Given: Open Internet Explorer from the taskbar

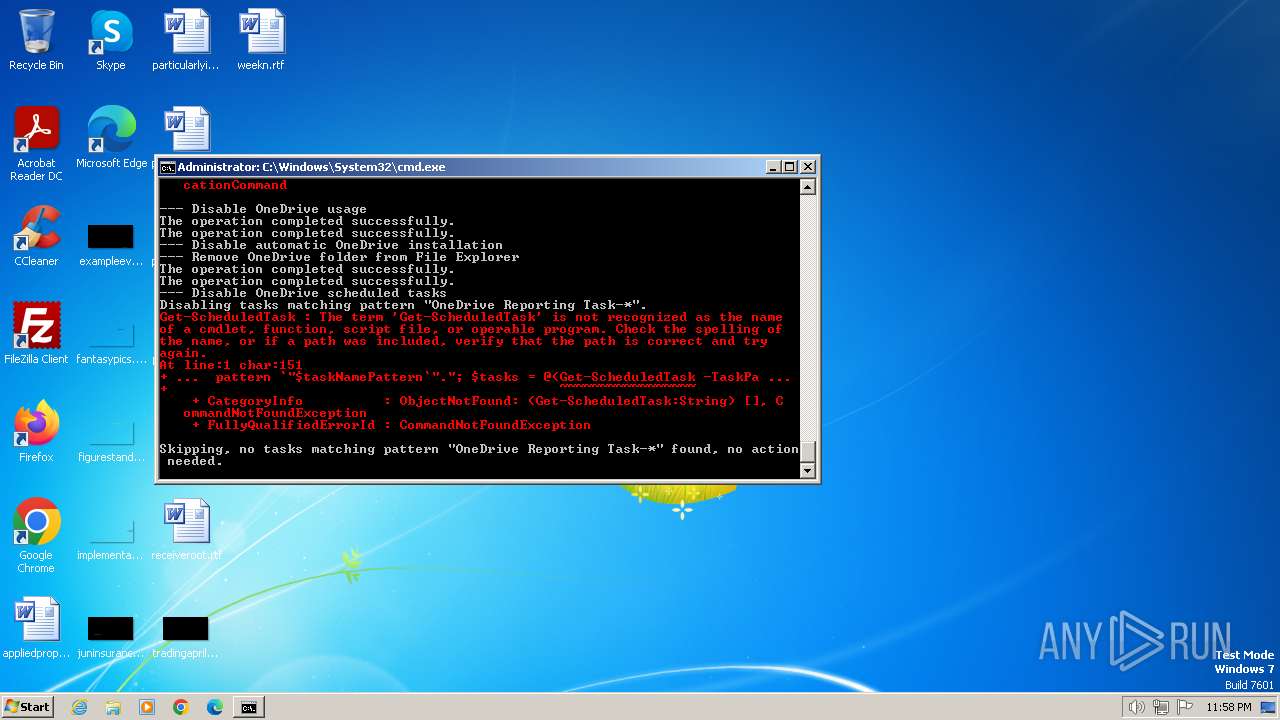Looking at the screenshot, I should coord(79,707).
